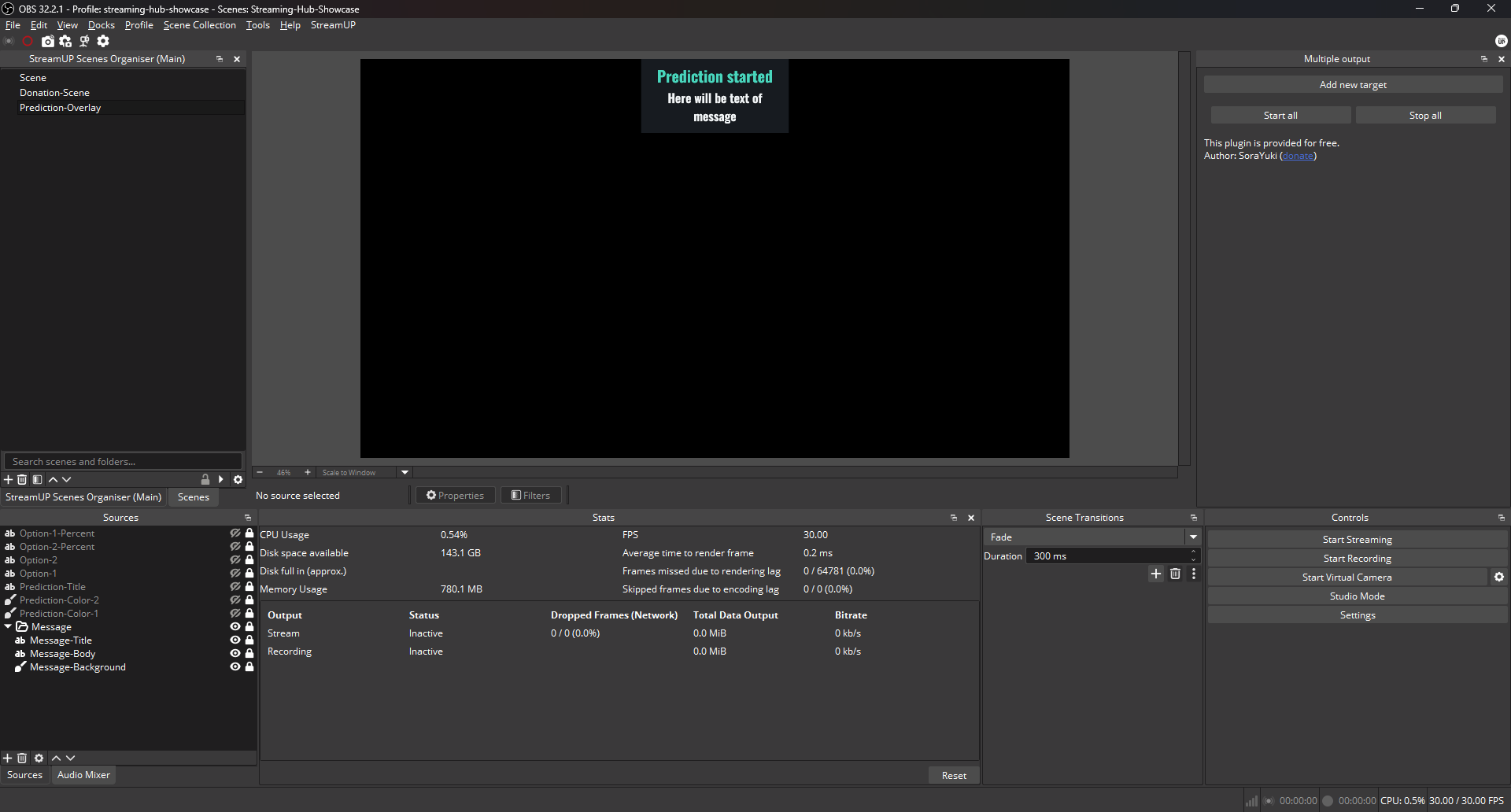Open the Tools menu

tap(258, 25)
